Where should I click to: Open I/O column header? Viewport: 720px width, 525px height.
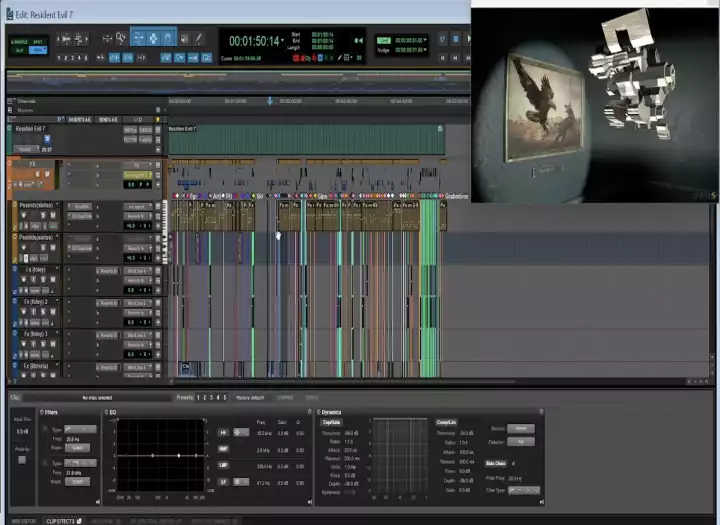[x=137, y=119]
